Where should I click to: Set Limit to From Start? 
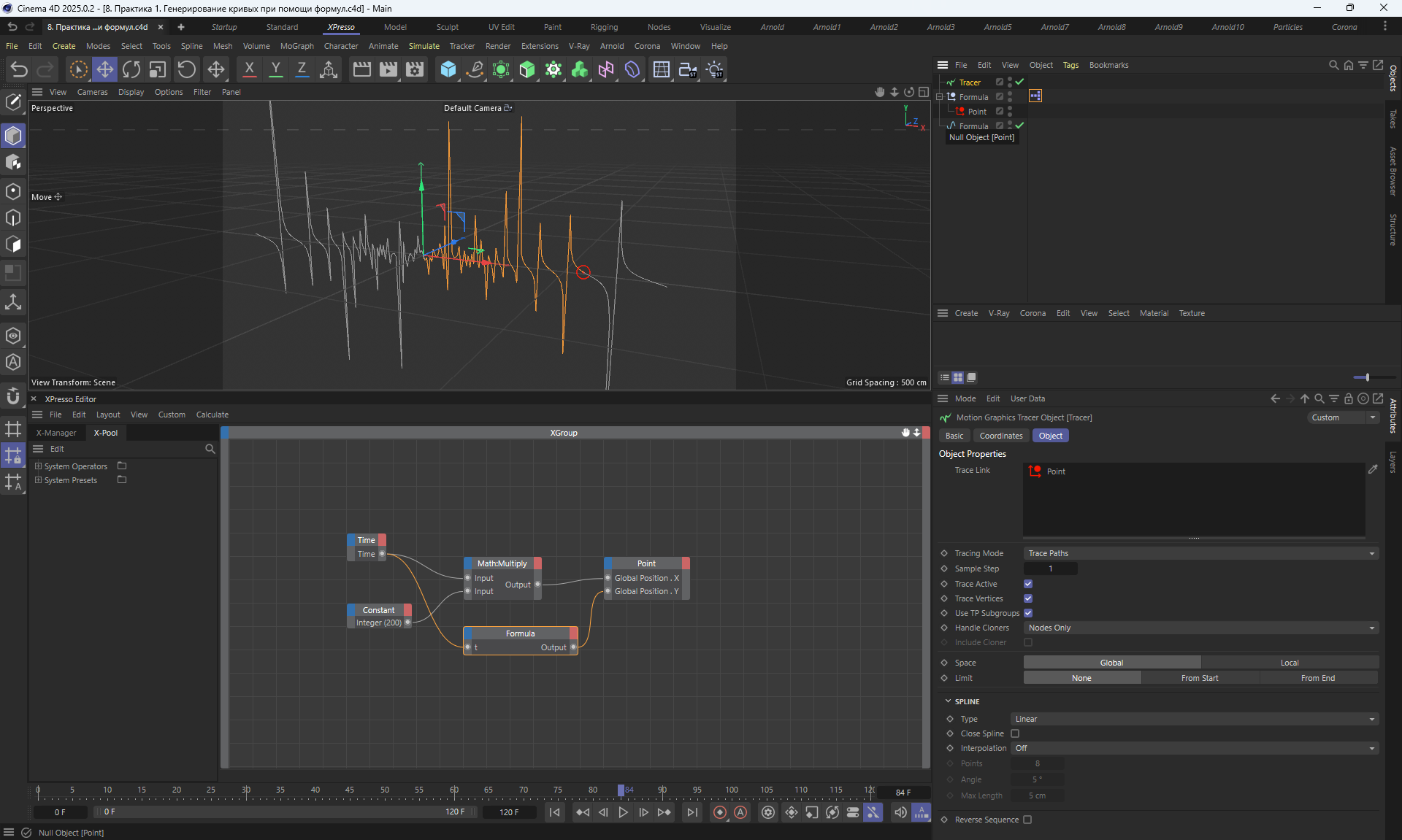(x=1199, y=678)
